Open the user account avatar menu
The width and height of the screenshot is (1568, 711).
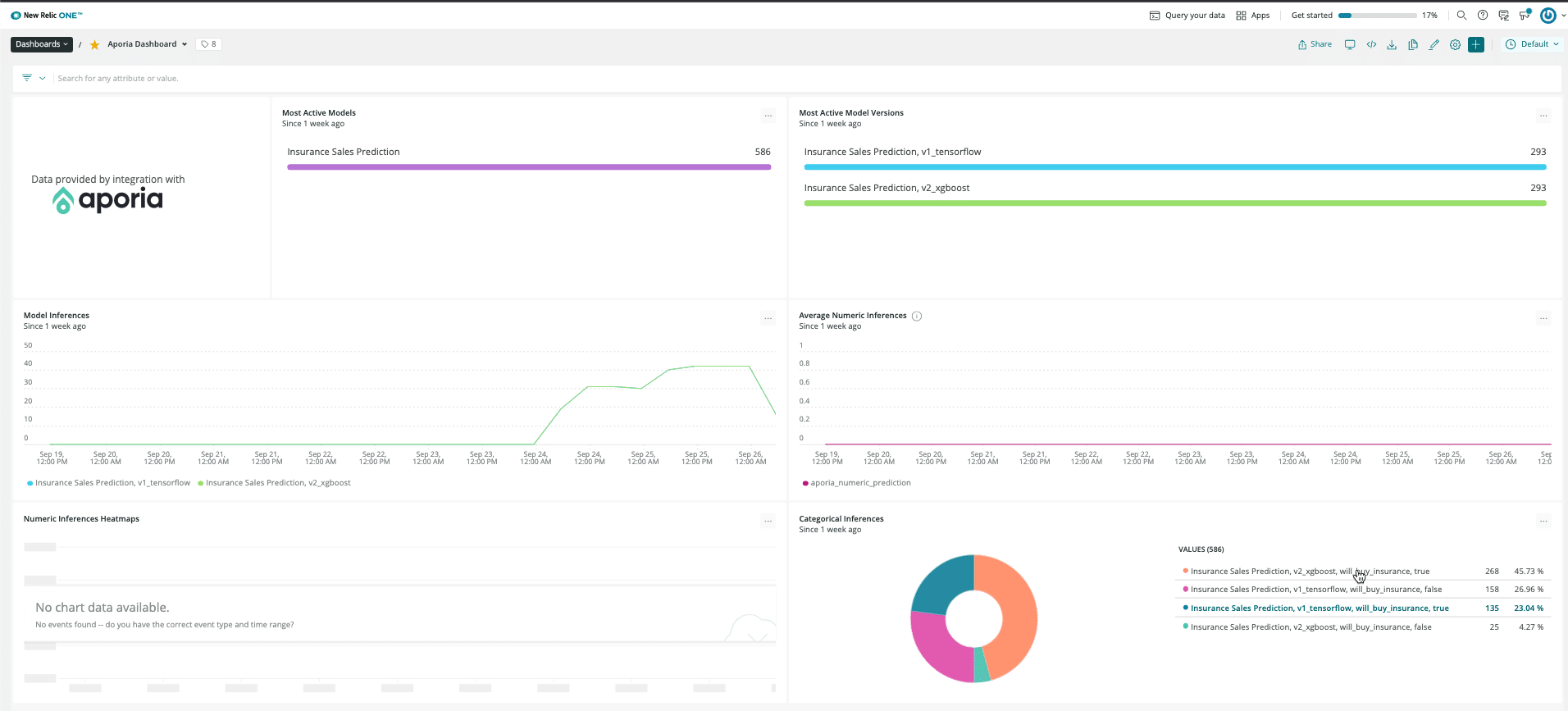click(1548, 16)
